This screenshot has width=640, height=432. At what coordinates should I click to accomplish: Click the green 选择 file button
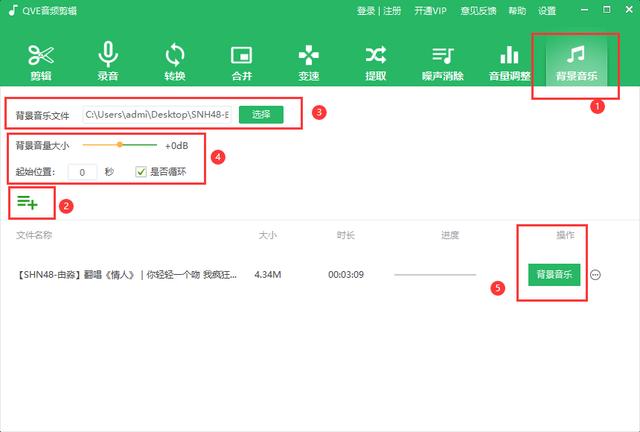pyautogui.click(x=261, y=114)
